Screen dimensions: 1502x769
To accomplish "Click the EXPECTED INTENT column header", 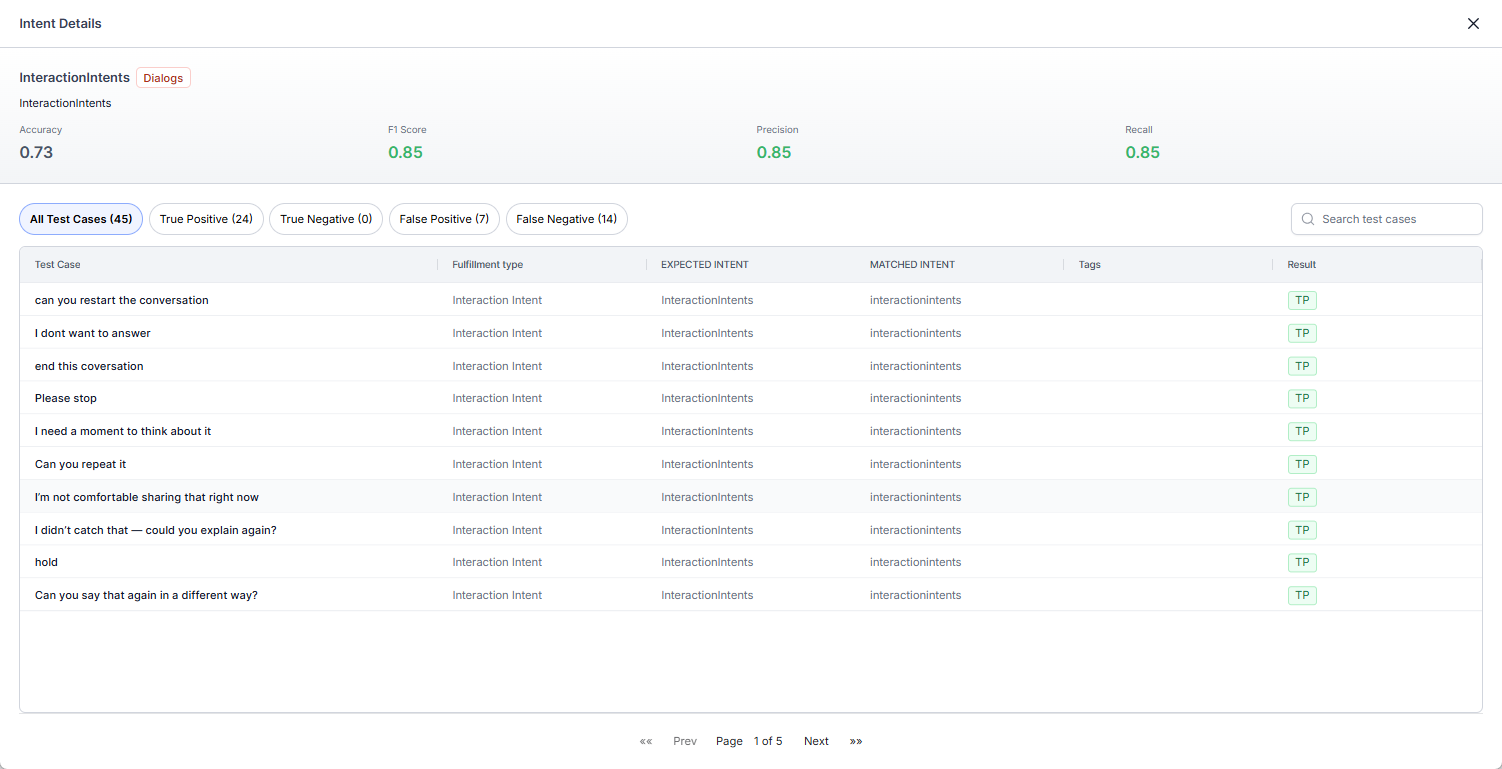I will pos(705,265).
